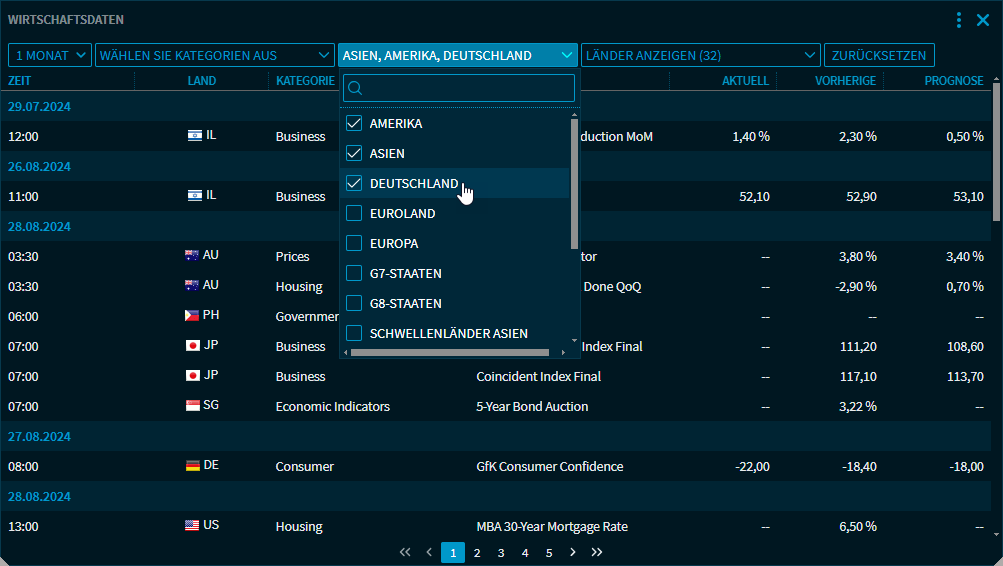The image size is (1003, 566).
Task: Click the German flag icon for DE
Action: click(x=193, y=466)
